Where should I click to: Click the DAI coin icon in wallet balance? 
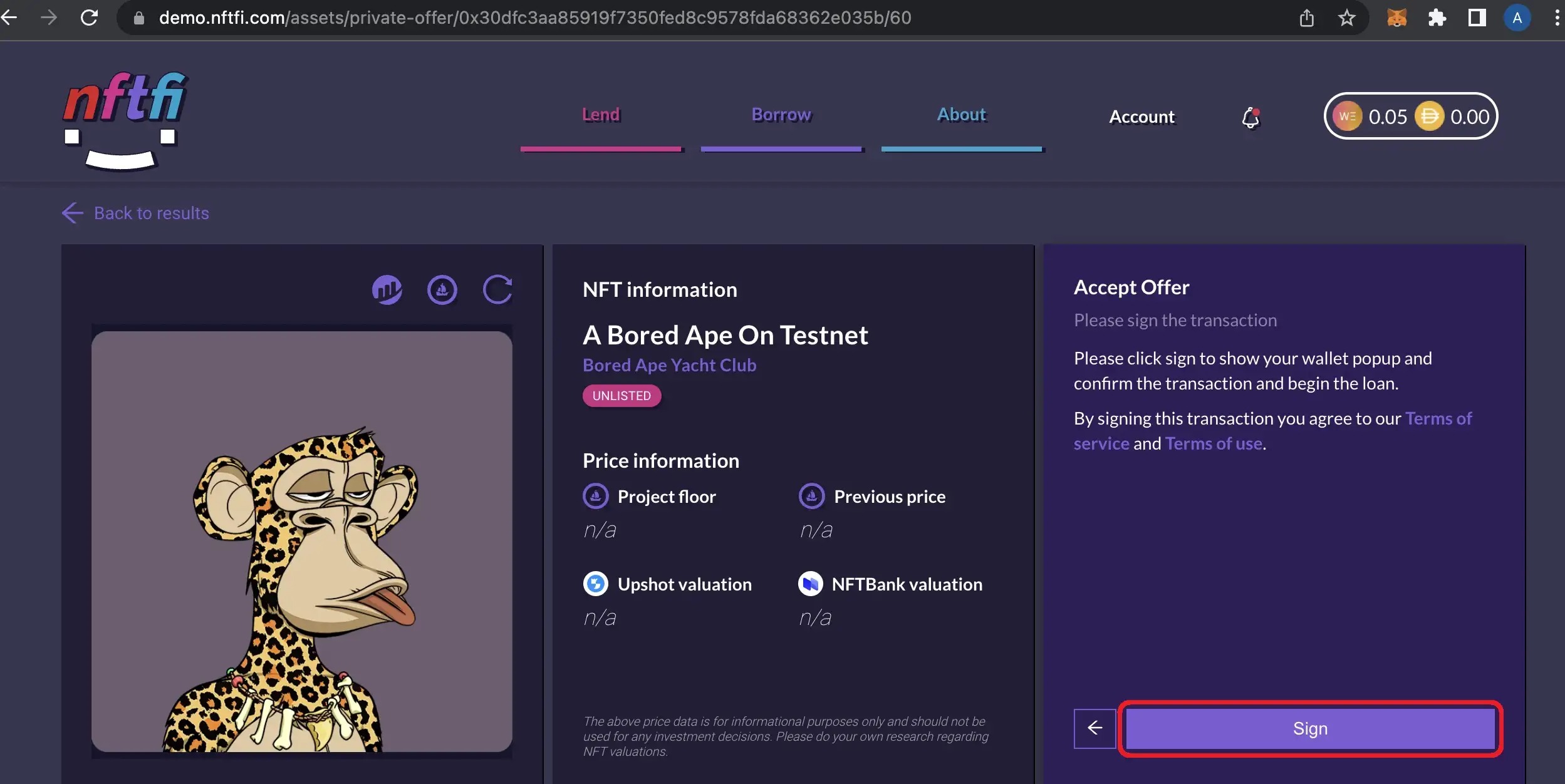coord(1432,116)
